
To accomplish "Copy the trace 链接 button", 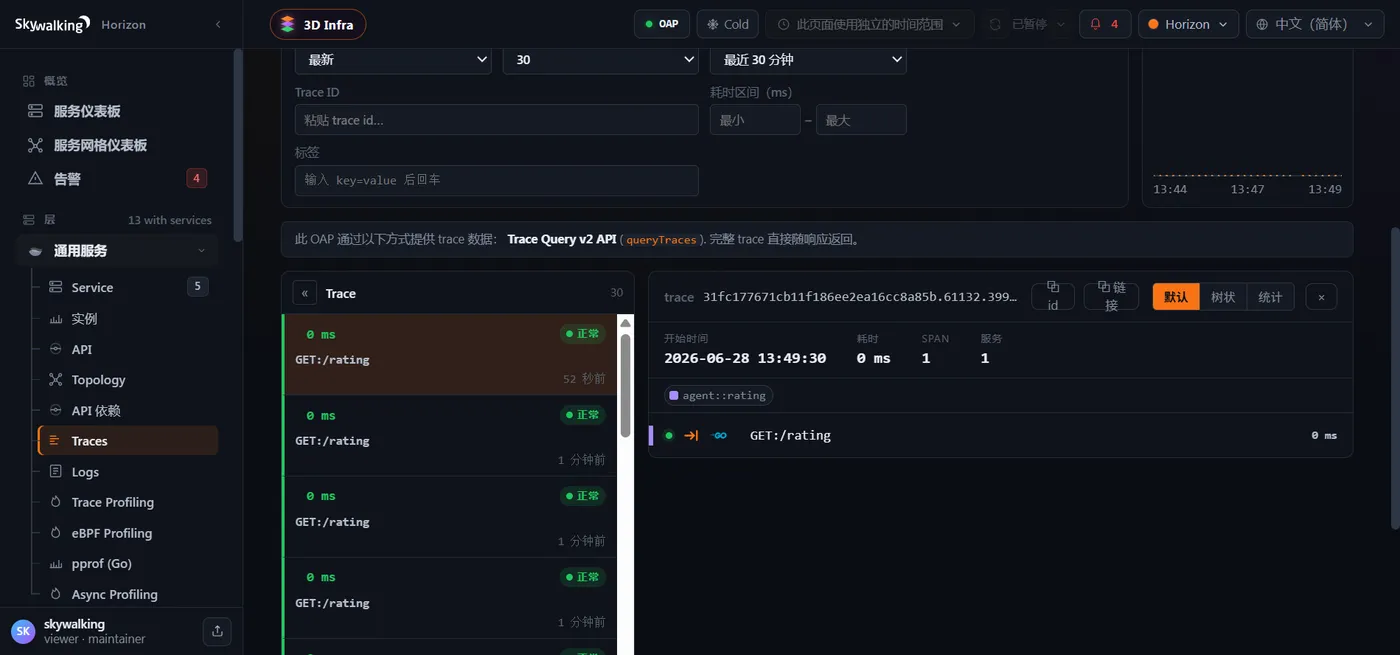I will 1111,297.
